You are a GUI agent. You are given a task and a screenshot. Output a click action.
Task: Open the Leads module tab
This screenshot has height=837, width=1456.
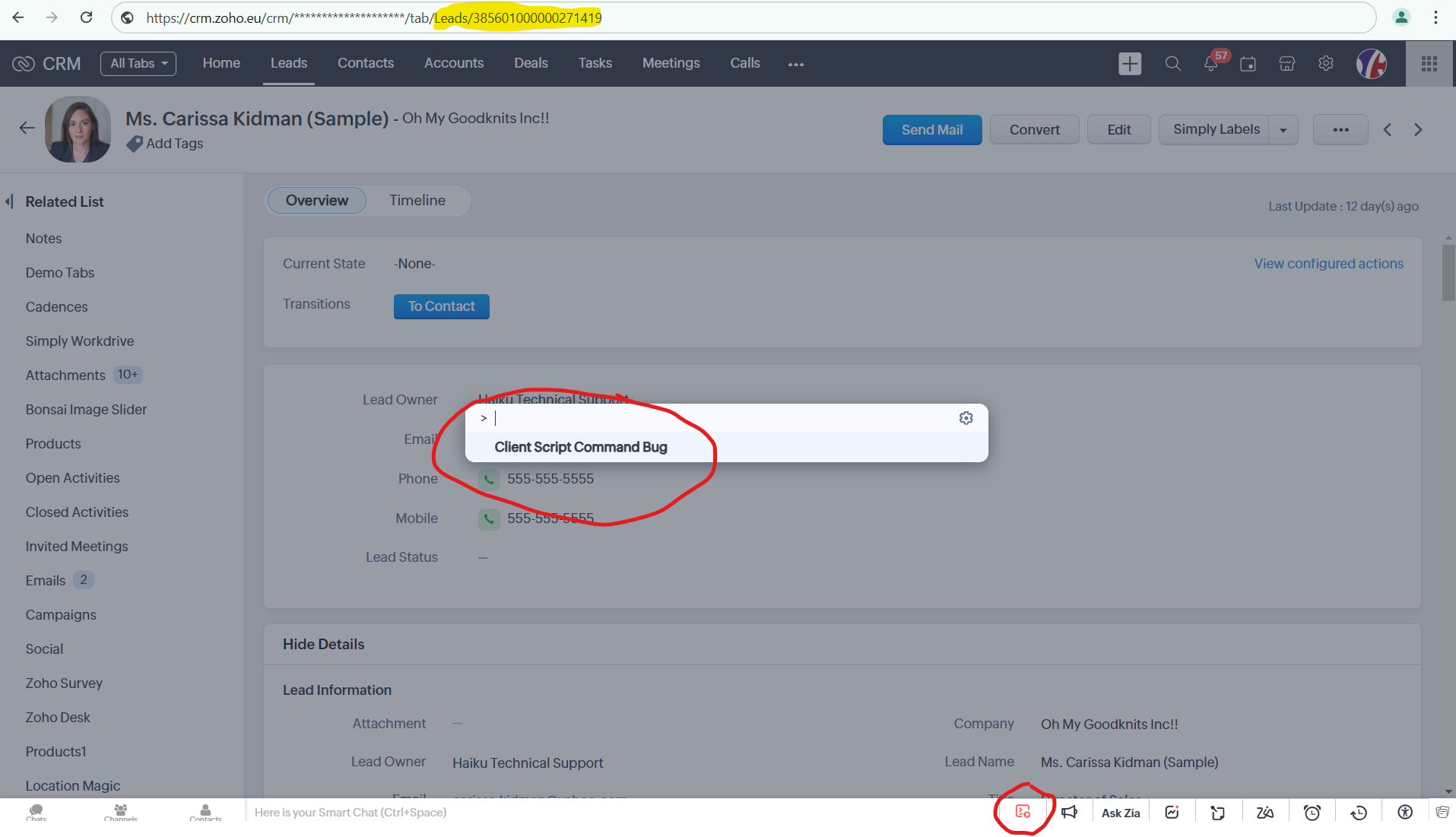[289, 63]
